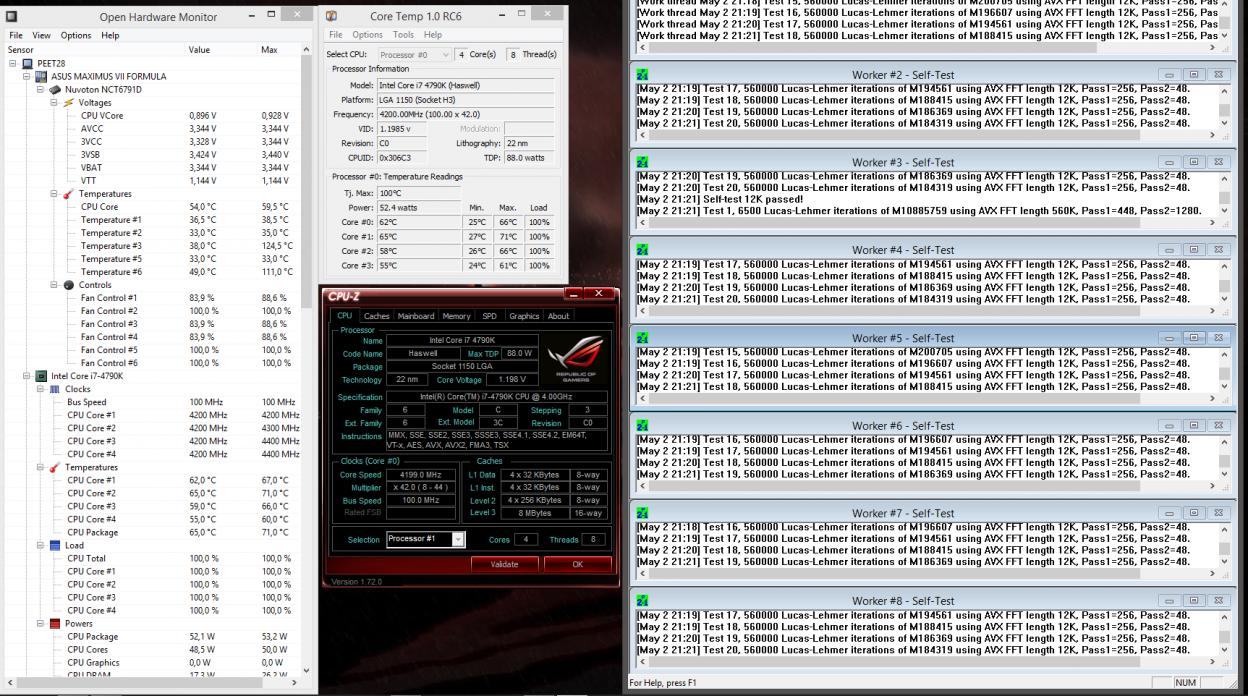Switch to the Graphics tab in CPU-Z
Screen dimensions: 1248x696
[x=524, y=316]
